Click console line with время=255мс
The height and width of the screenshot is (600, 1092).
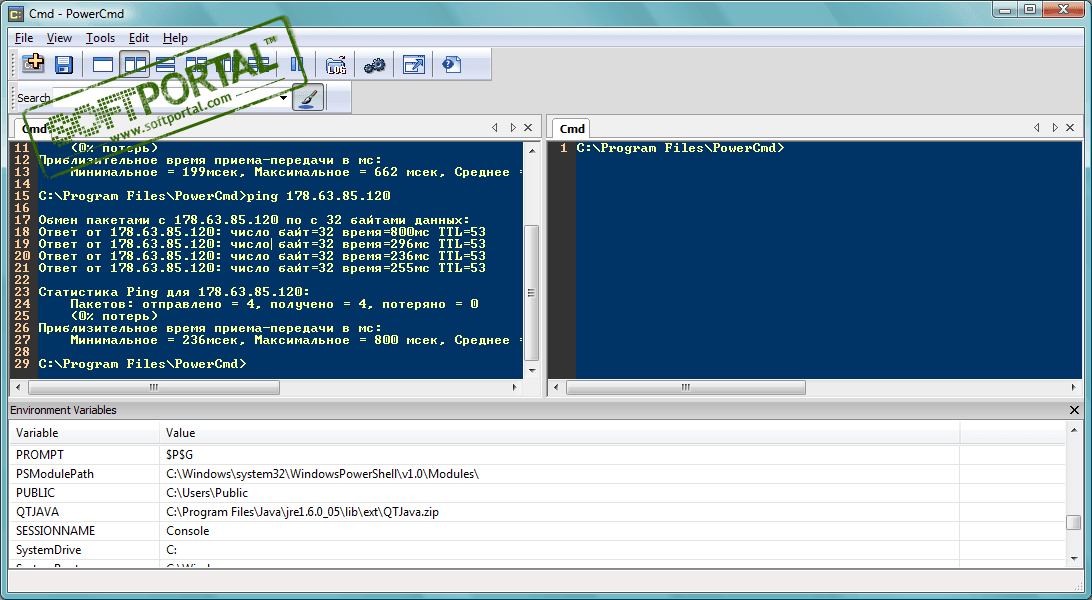click(262, 268)
